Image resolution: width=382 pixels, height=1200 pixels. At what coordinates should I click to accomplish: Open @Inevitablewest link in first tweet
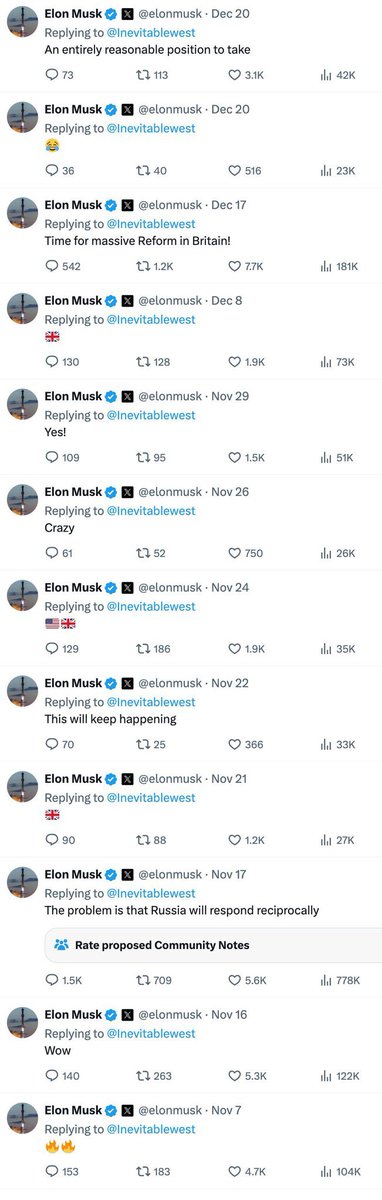coord(151,33)
